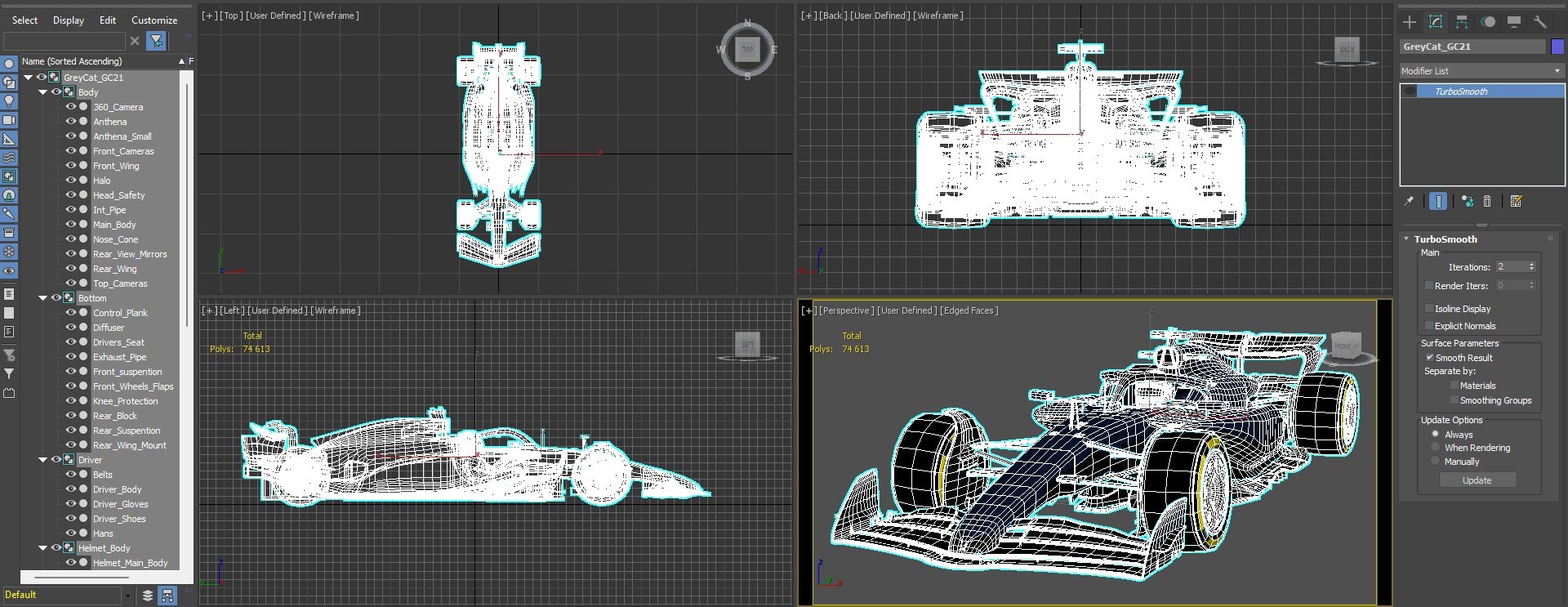Click the Display Helpers filter icon

click(9, 139)
